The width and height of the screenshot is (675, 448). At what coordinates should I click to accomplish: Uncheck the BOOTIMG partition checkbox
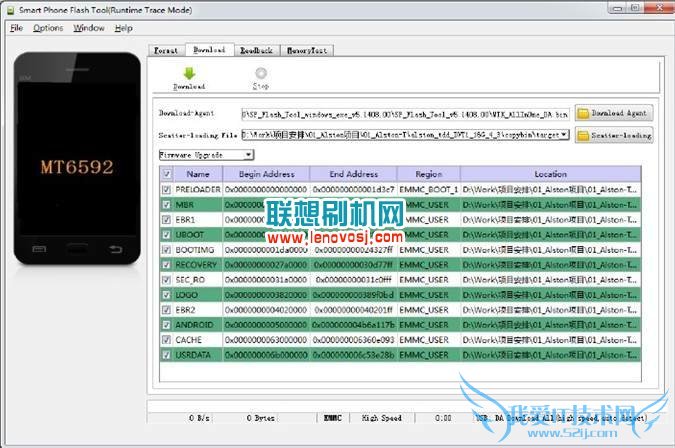click(167, 250)
